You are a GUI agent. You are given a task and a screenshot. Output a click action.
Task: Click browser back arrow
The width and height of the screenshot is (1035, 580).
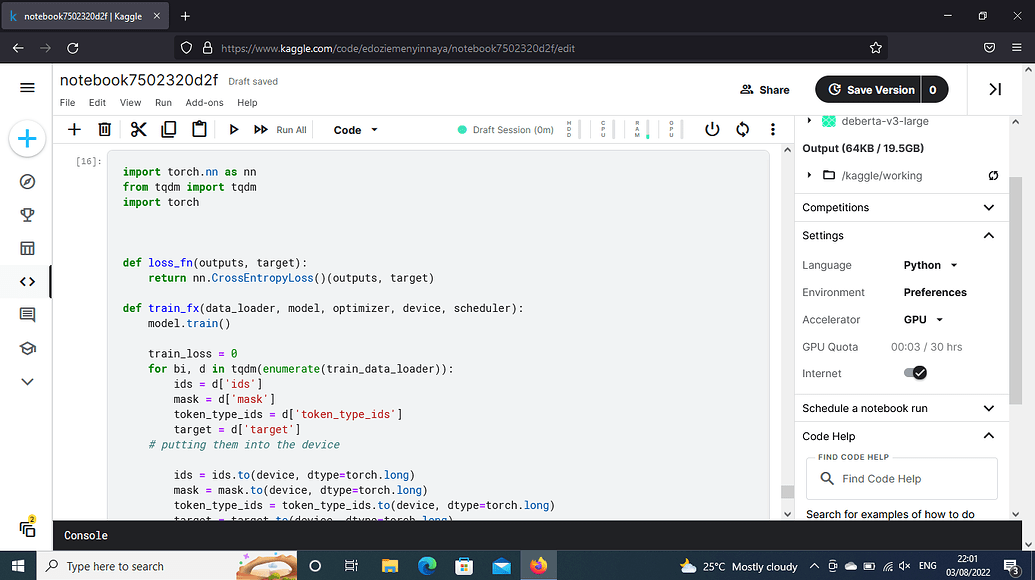[x=18, y=48]
